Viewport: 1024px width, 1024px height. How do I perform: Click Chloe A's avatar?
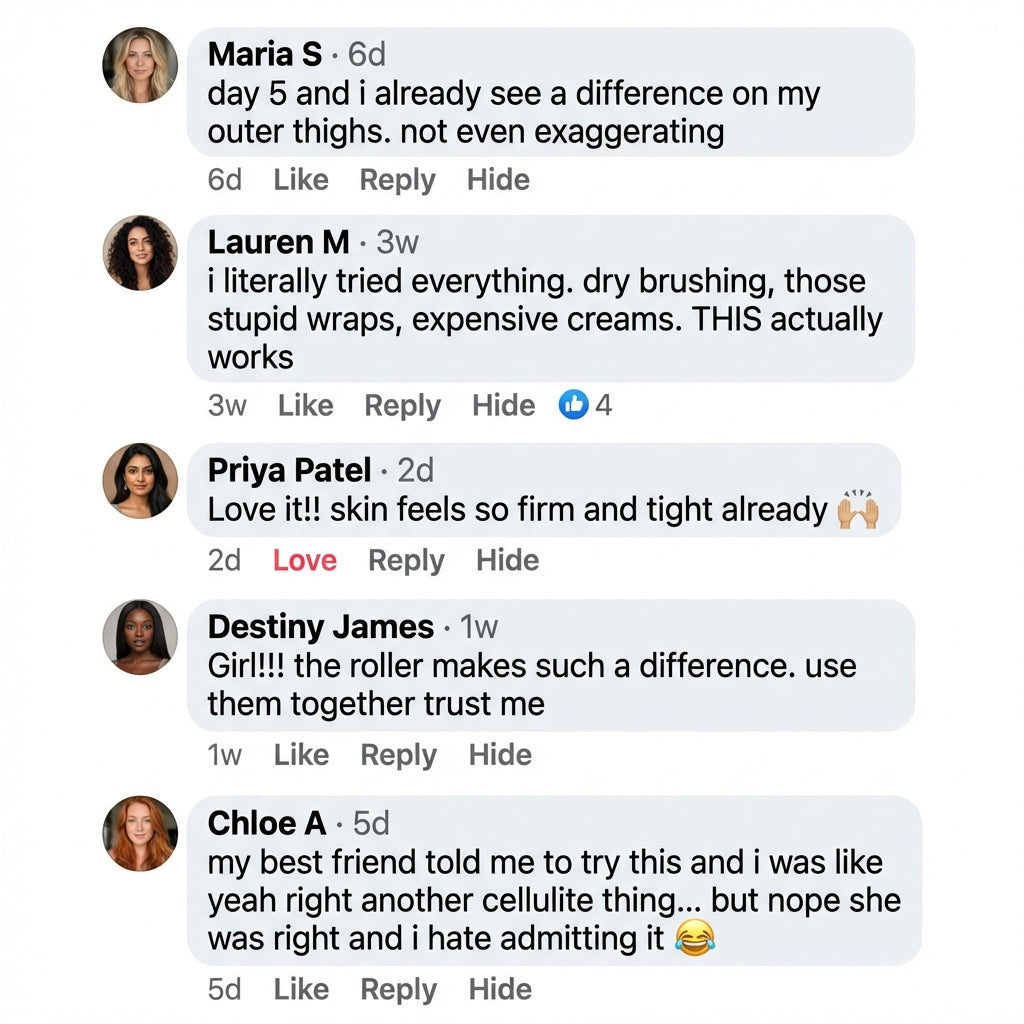pyautogui.click(x=140, y=833)
